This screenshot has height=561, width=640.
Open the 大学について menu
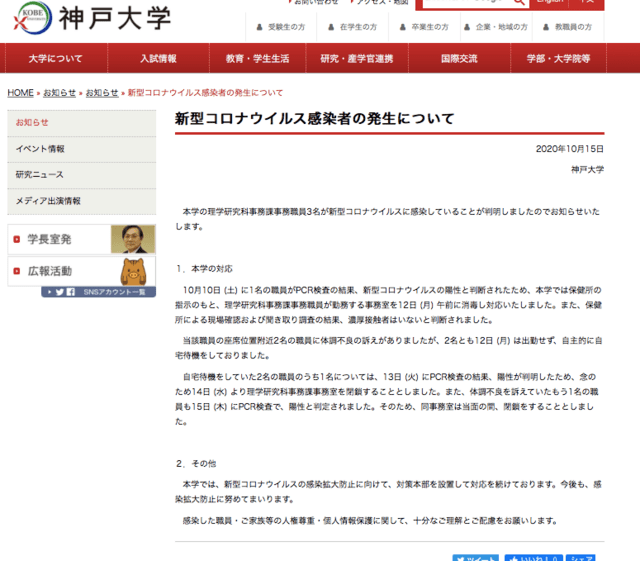tap(56, 58)
